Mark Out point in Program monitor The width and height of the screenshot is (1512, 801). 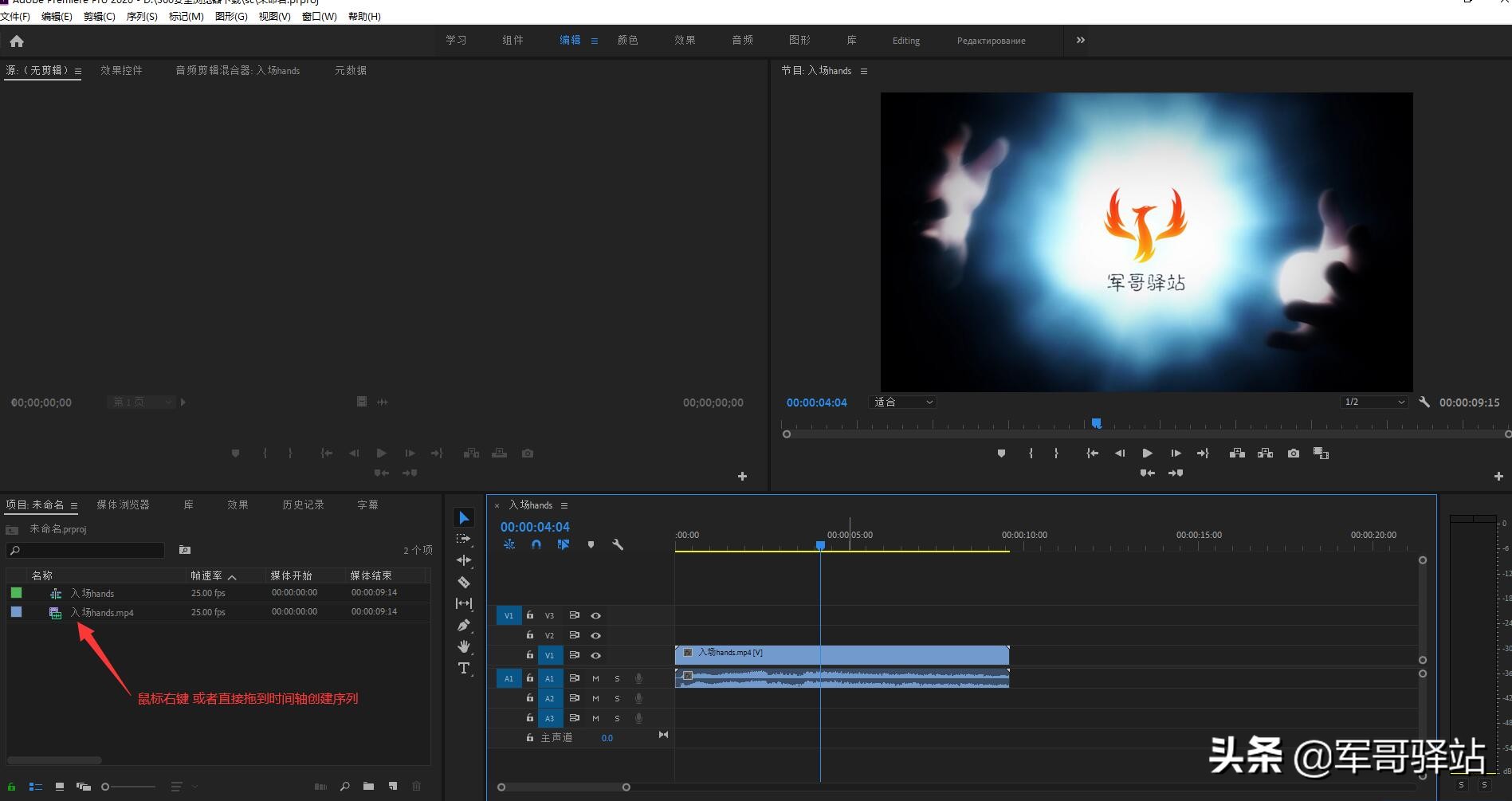point(1056,454)
